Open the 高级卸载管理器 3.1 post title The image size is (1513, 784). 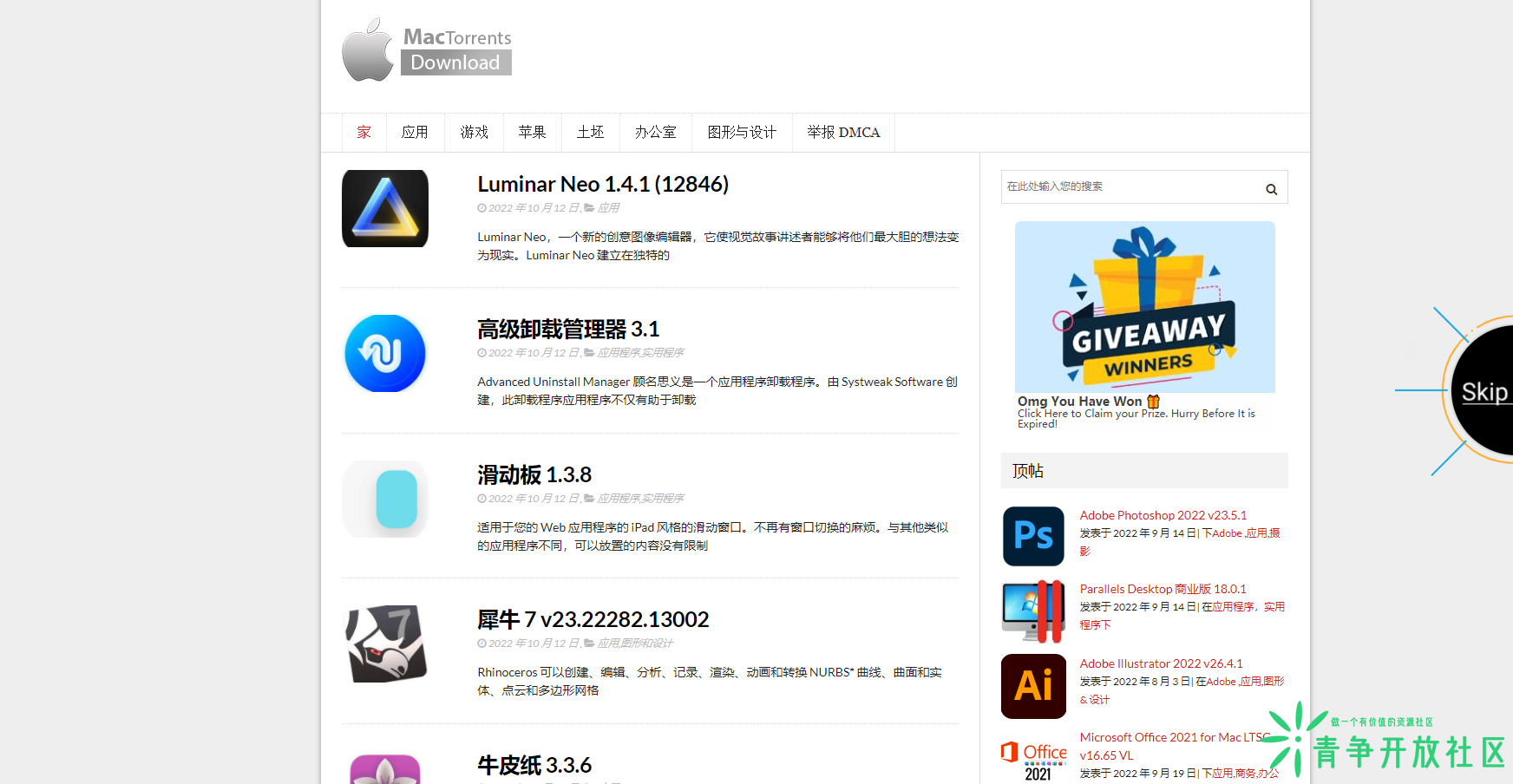(568, 329)
